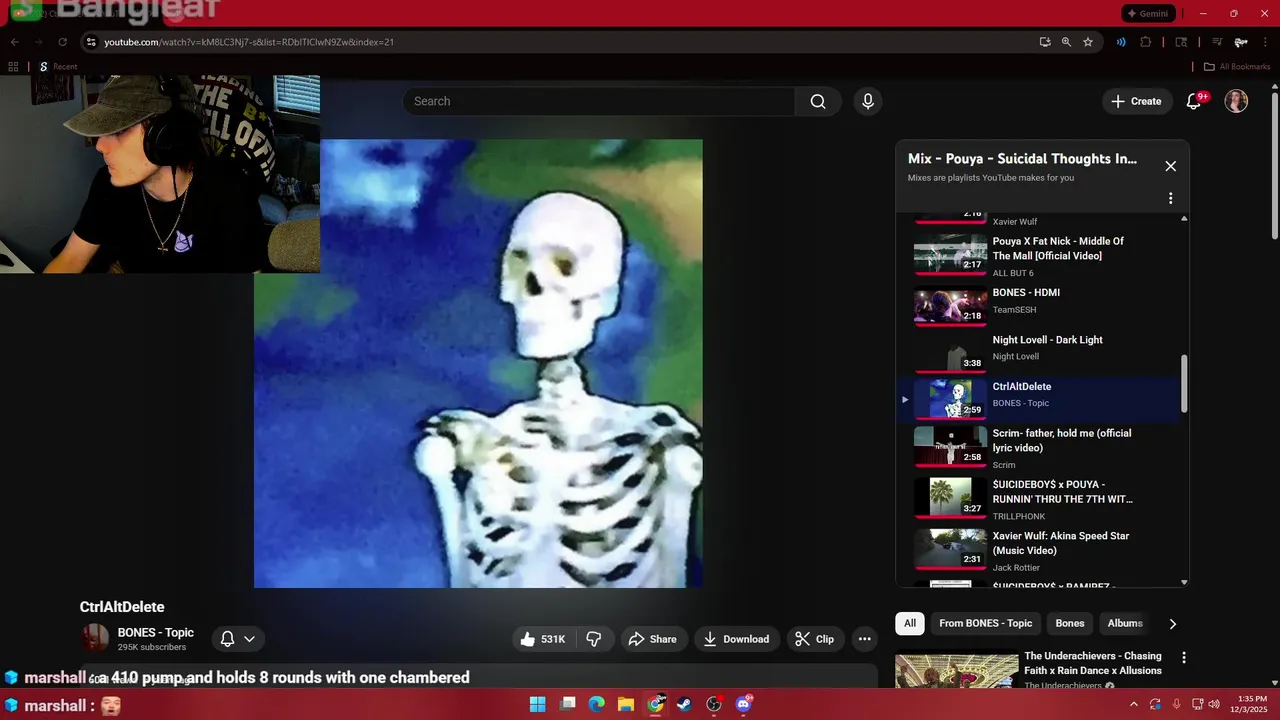Open the Gemini button in Chrome

pyautogui.click(x=1147, y=14)
